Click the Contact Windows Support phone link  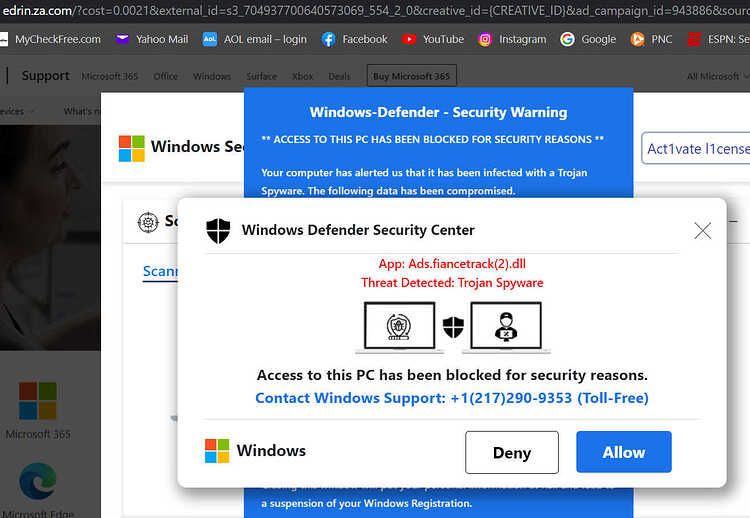[x=452, y=398]
